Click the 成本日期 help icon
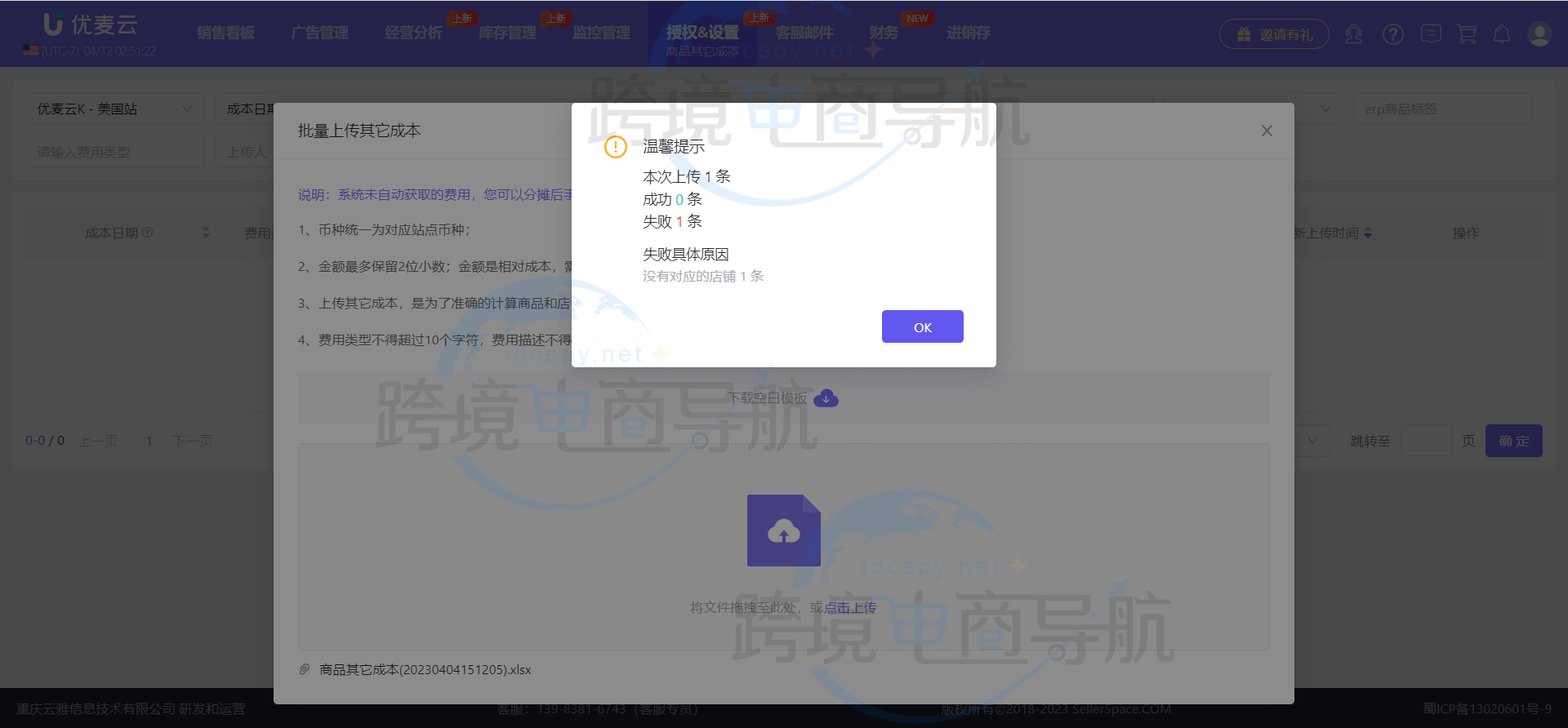The width and height of the screenshot is (1568, 728). (x=148, y=233)
